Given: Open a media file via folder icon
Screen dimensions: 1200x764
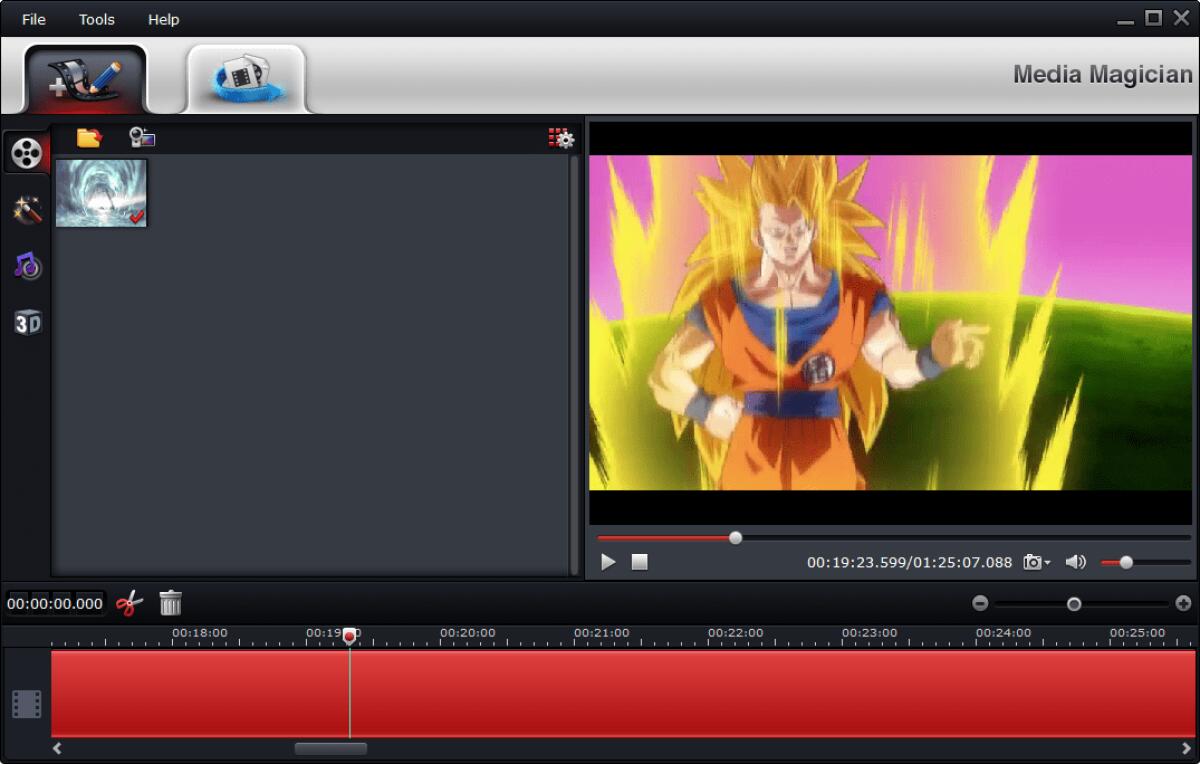Looking at the screenshot, I should [88, 138].
